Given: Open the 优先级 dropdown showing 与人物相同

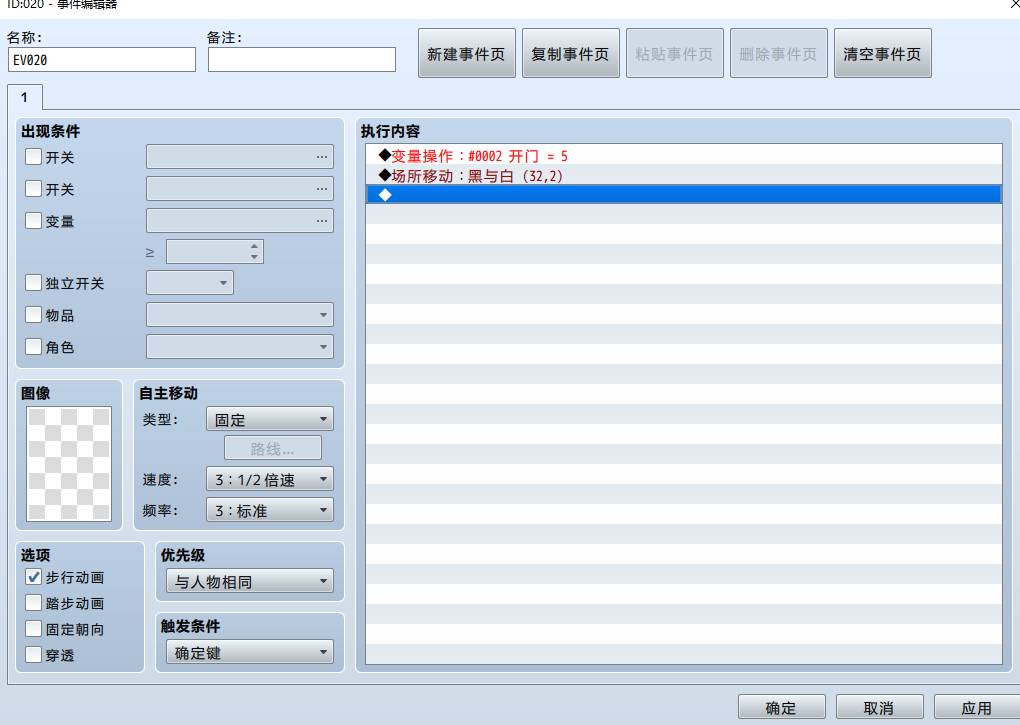Looking at the screenshot, I should point(250,581).
